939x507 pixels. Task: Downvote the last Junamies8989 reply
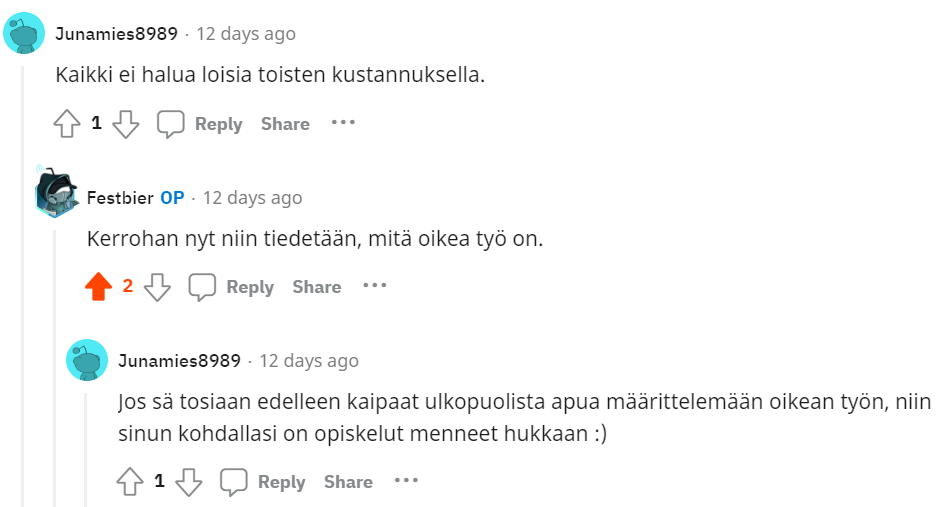coord(189,482)
